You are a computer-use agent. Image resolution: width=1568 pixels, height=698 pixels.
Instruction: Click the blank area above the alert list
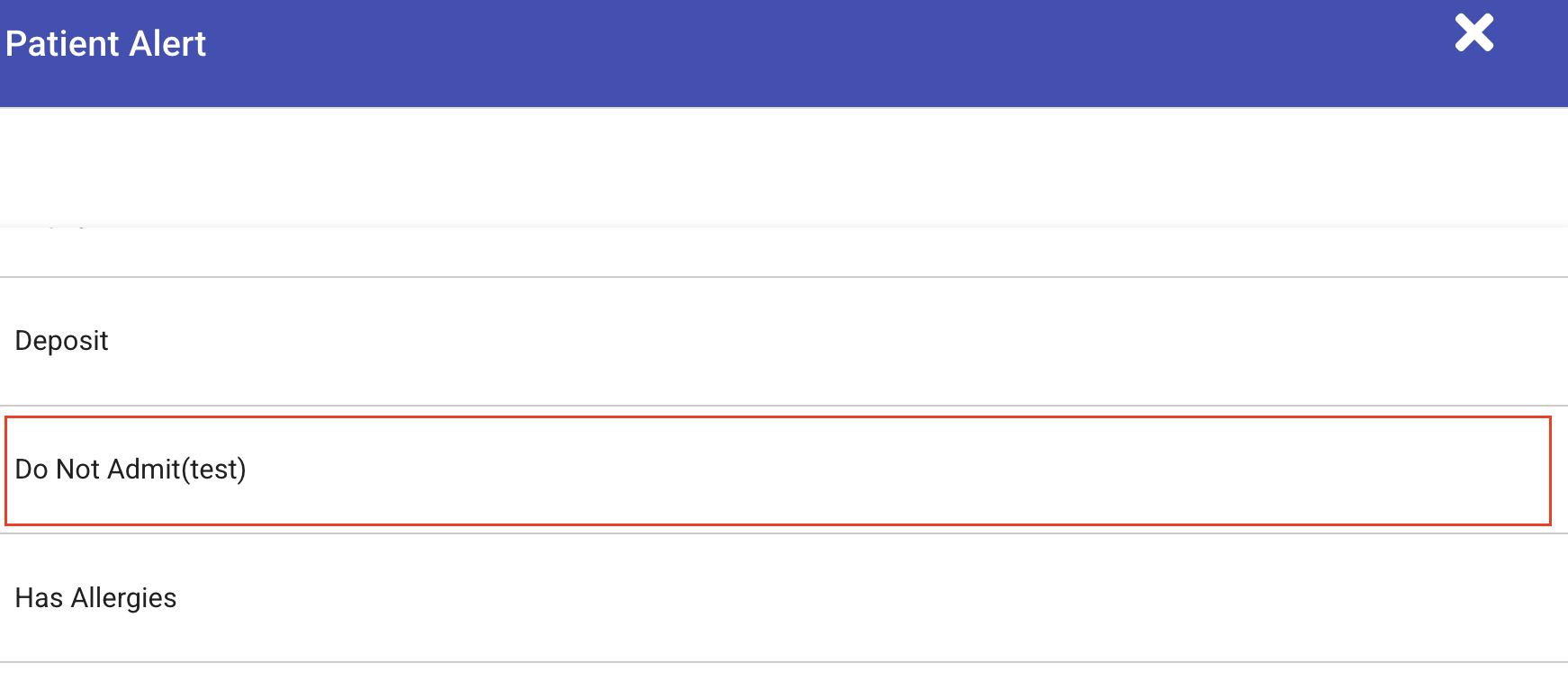click(783, 166)
